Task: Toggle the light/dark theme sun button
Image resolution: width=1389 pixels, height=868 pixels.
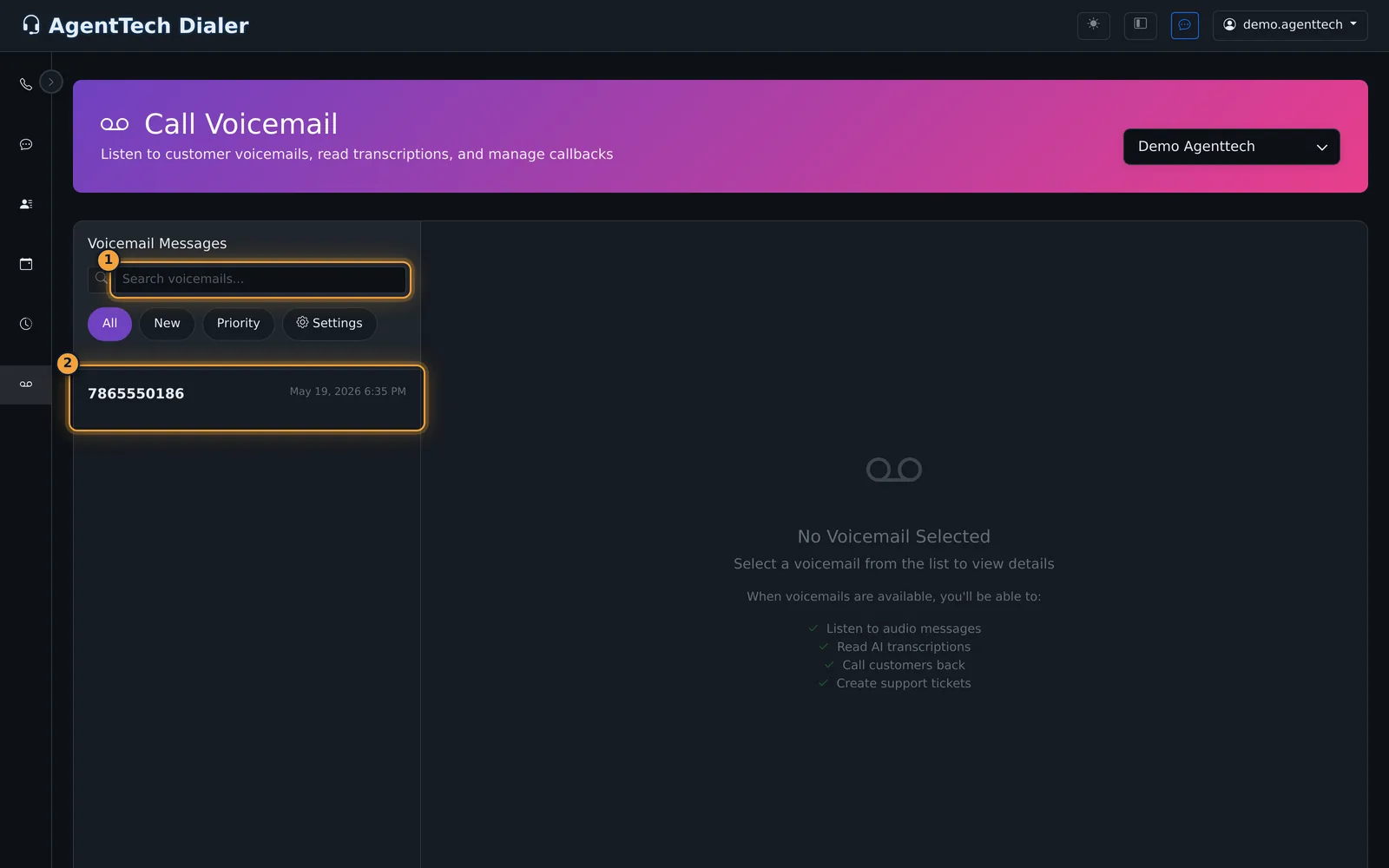Action: (1093, 25)
